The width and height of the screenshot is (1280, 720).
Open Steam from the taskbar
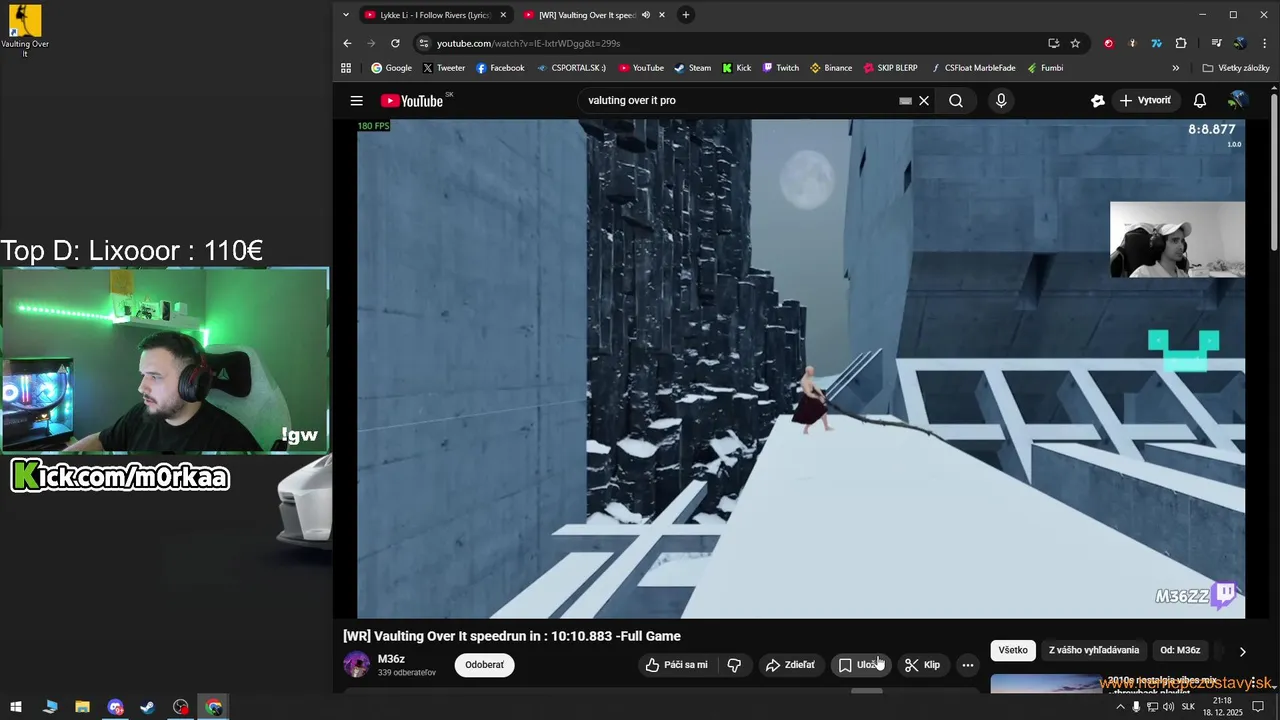(147, 707)
